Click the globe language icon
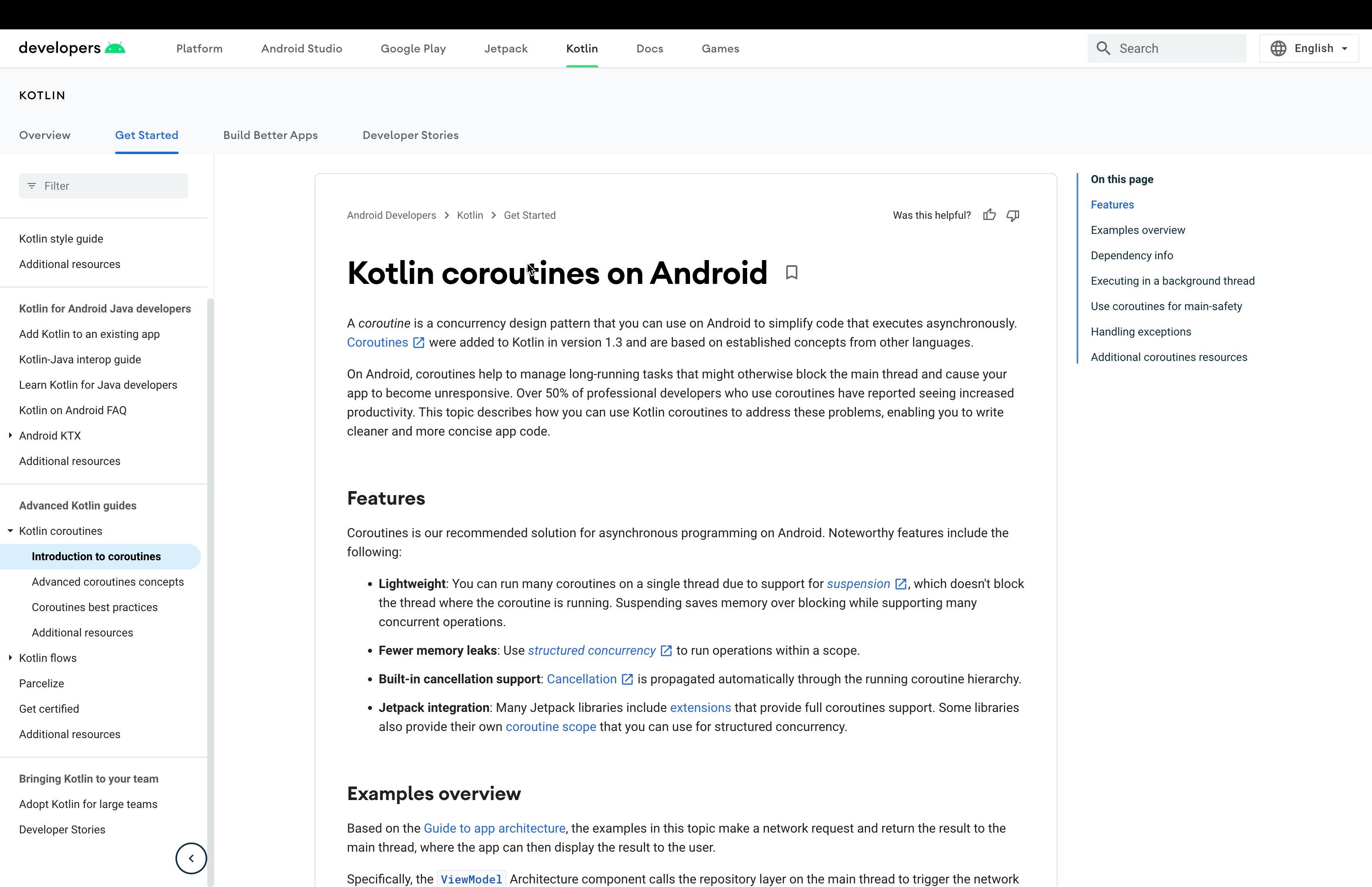The width and height of the screenshot is (1372, 887). (1278, 48)
